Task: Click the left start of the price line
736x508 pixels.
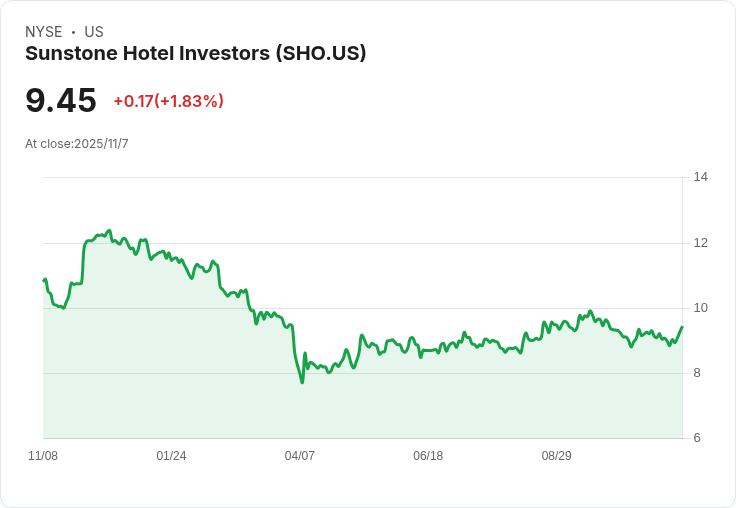Action: [x=44, y=280]
